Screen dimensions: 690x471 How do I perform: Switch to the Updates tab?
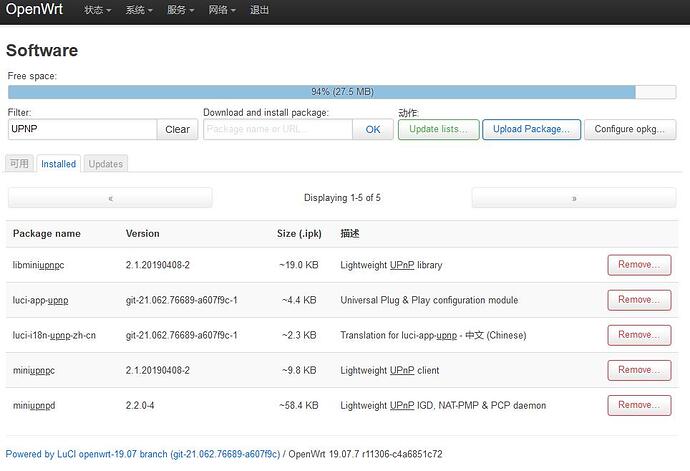[106, 164]
